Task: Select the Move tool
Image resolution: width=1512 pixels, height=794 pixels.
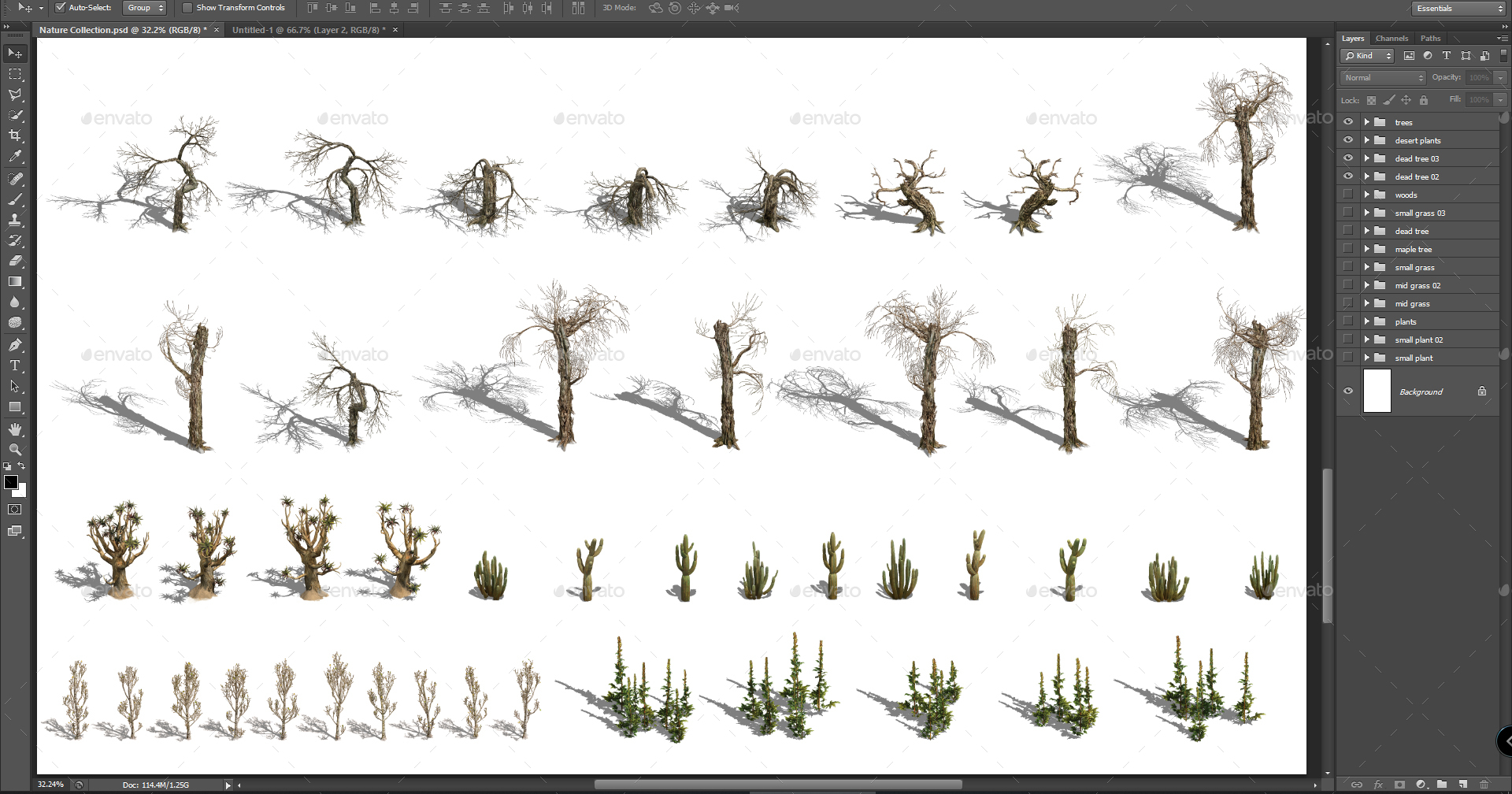Action: [x=15, y=53]
